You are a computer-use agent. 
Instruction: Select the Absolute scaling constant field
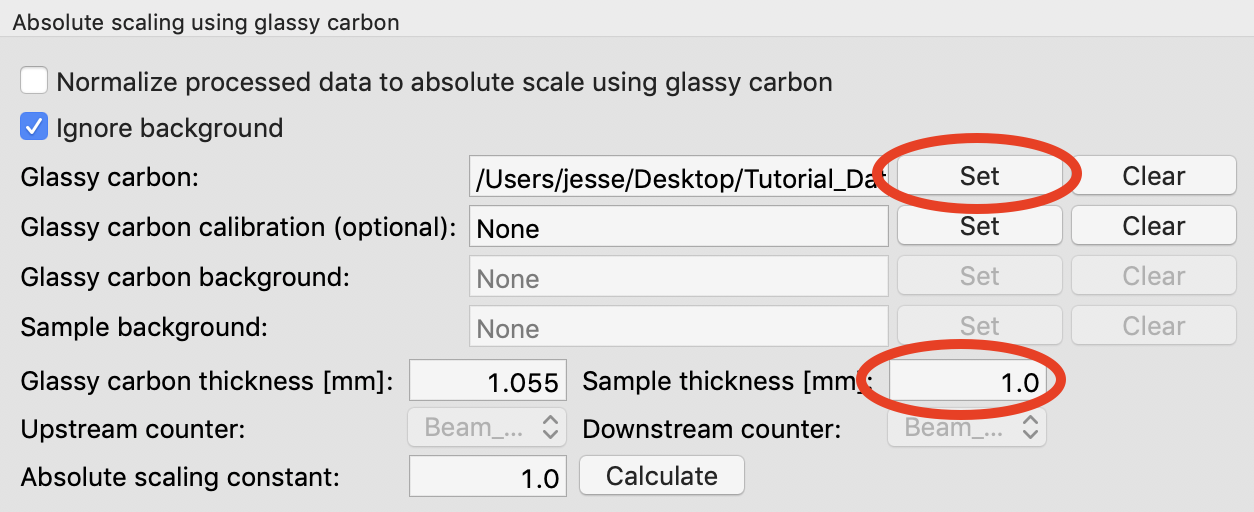coord(488,477)
